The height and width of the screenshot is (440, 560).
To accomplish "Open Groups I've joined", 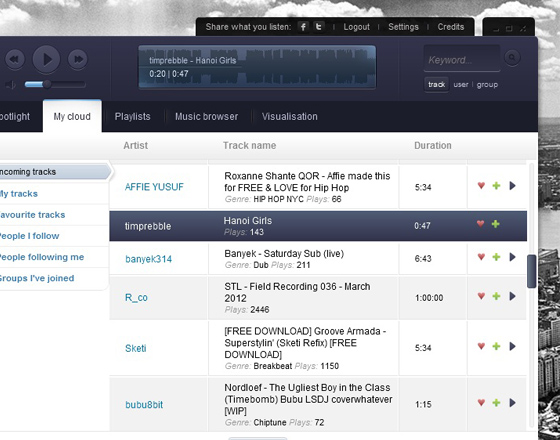I will click(37, 278).
